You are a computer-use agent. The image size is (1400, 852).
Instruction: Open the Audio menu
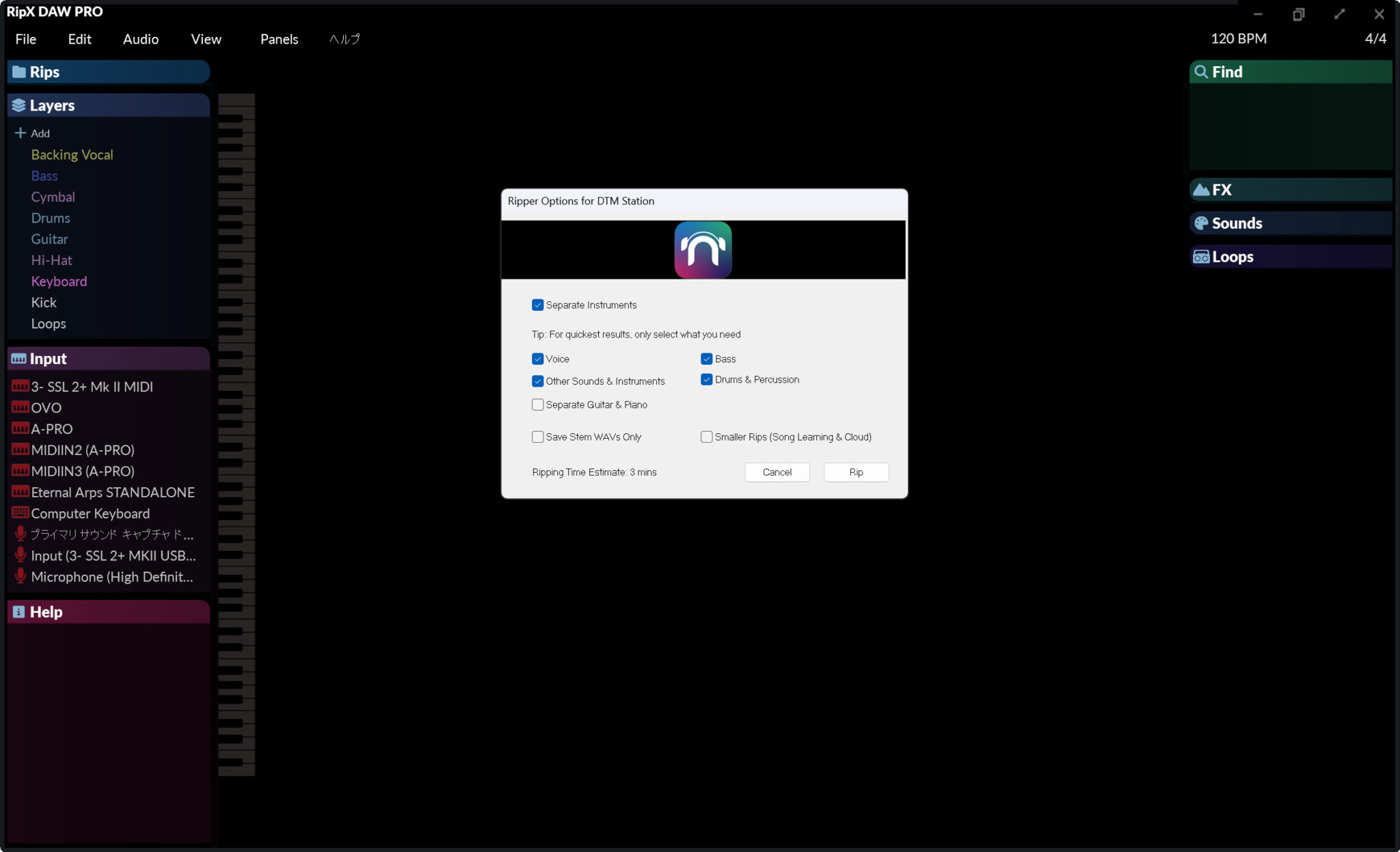pos(139,39)
